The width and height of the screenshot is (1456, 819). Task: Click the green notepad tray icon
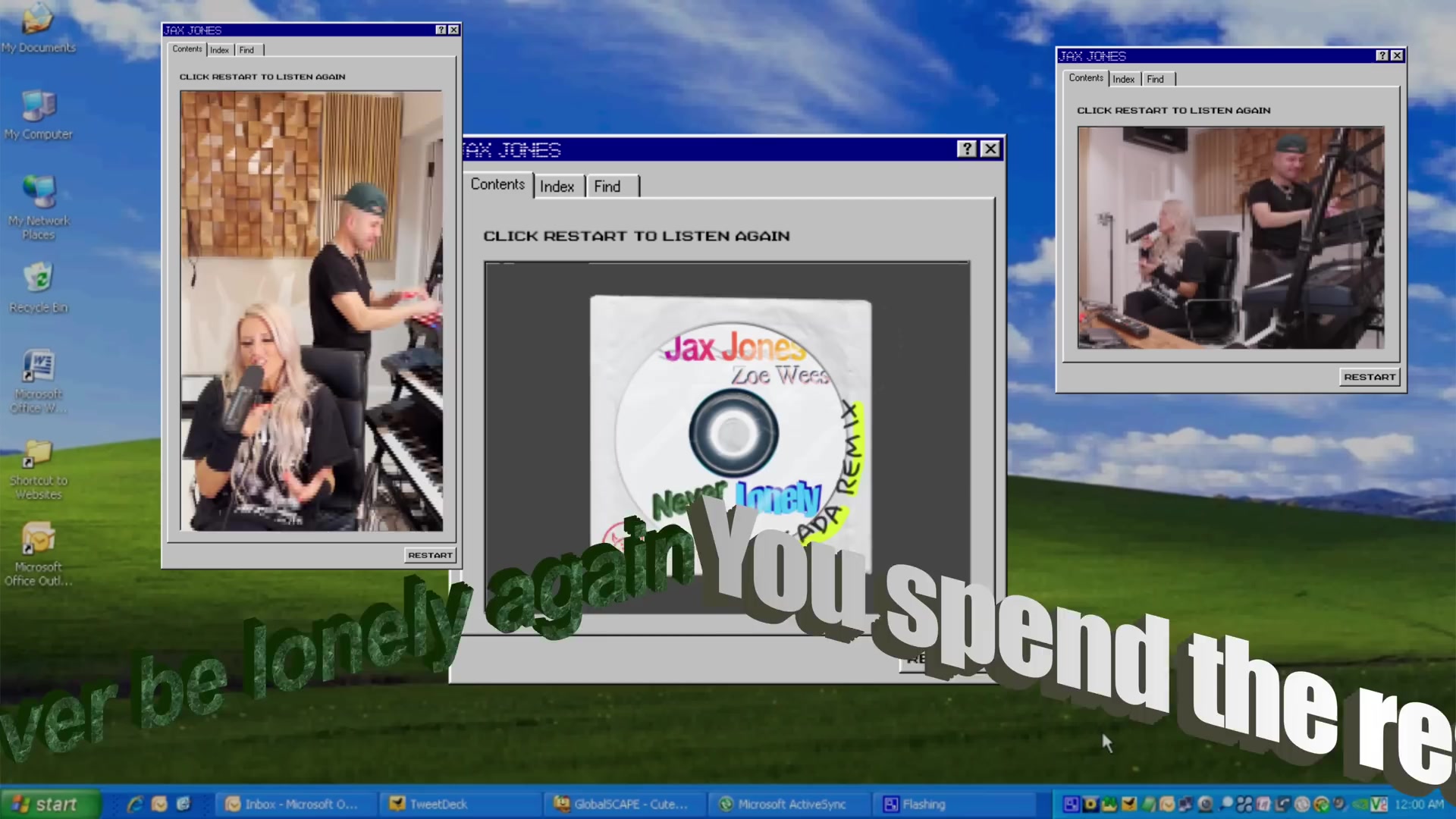coord(1148,804)
